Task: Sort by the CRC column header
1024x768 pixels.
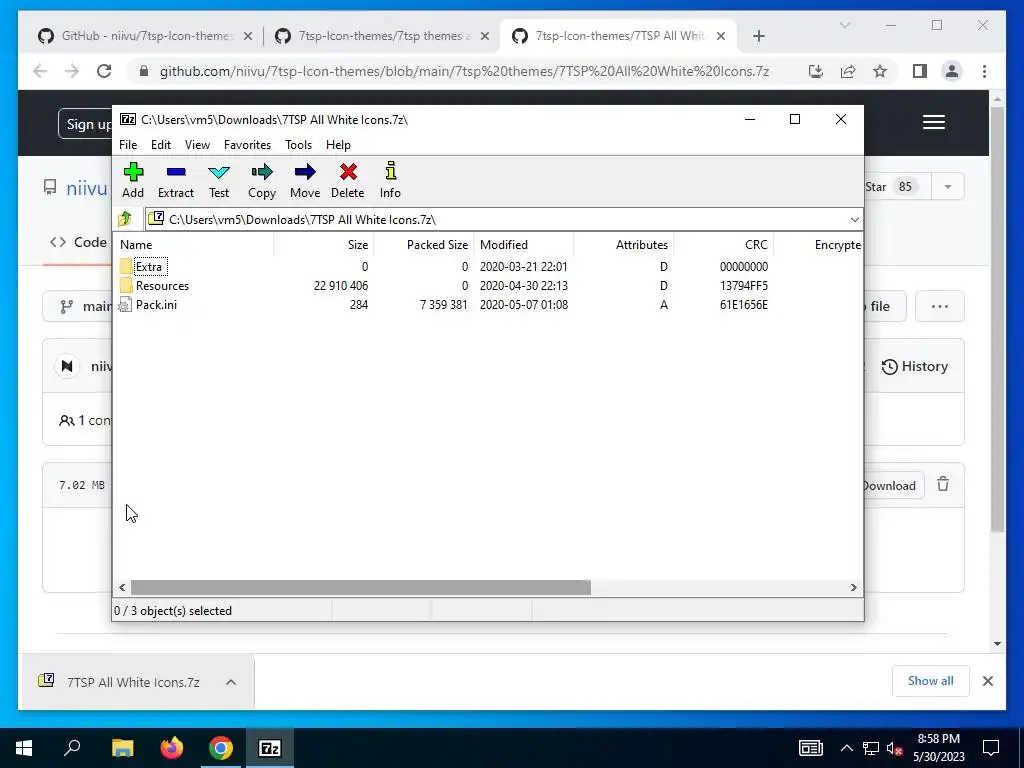Action: [724, 245]
